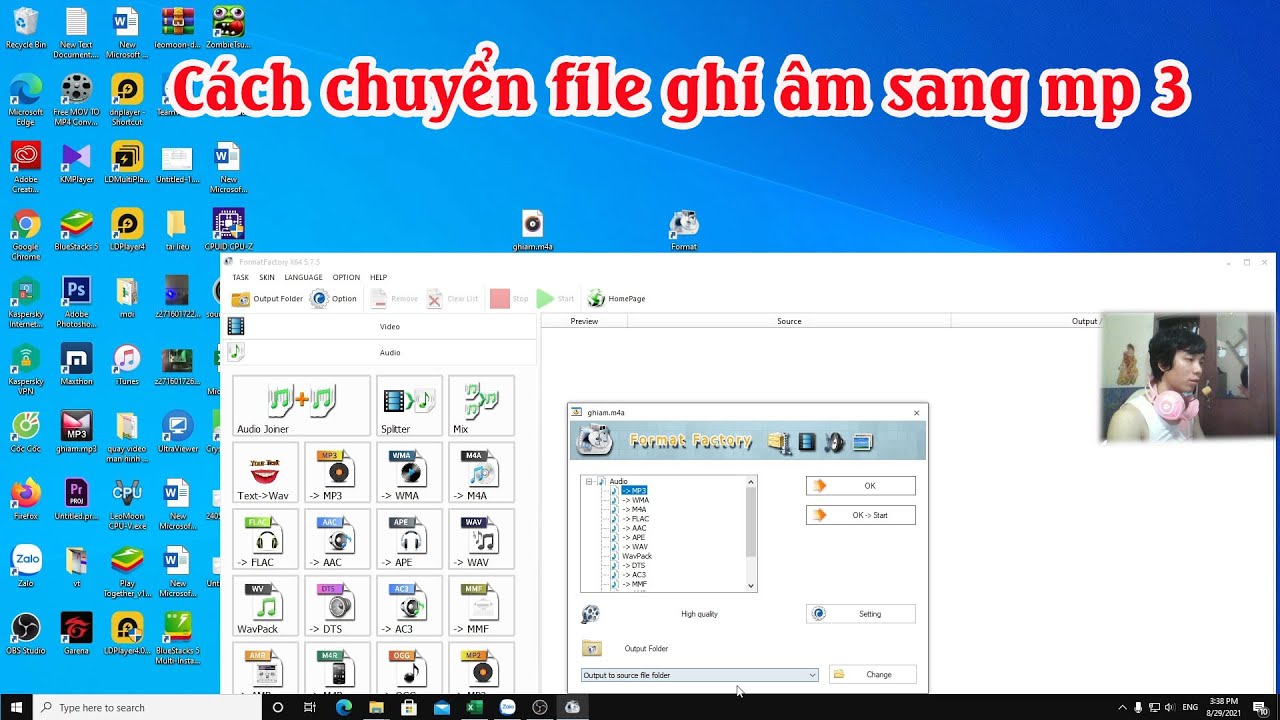Select the ghiam.m4a desktop file
1280x720 pixels.
tap(532, 230)
